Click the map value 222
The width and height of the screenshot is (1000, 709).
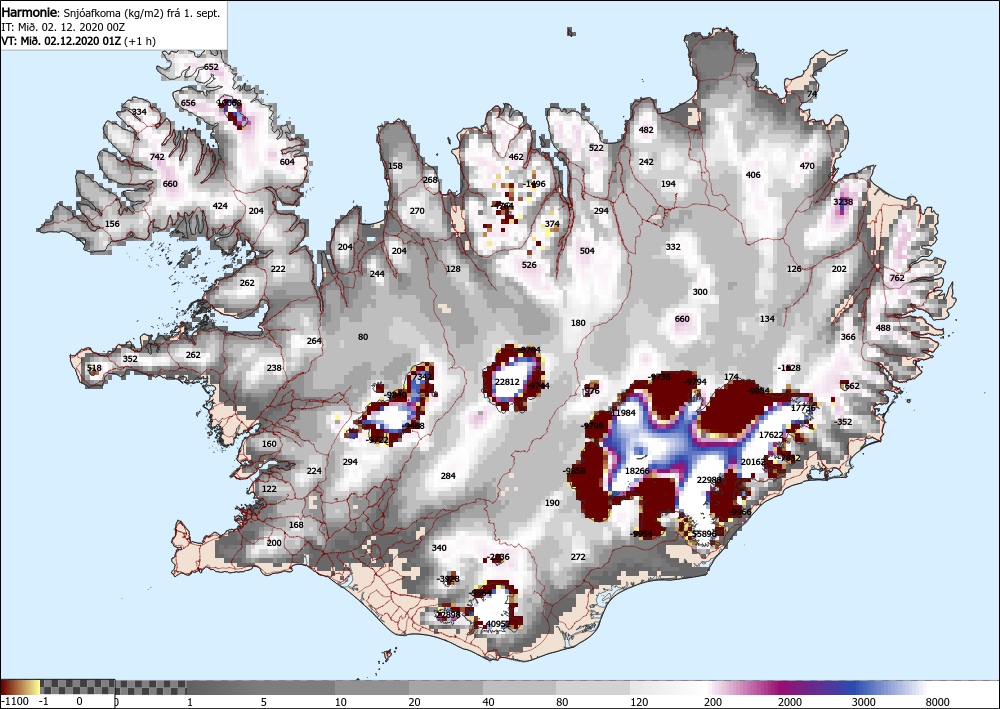[278, 269]
